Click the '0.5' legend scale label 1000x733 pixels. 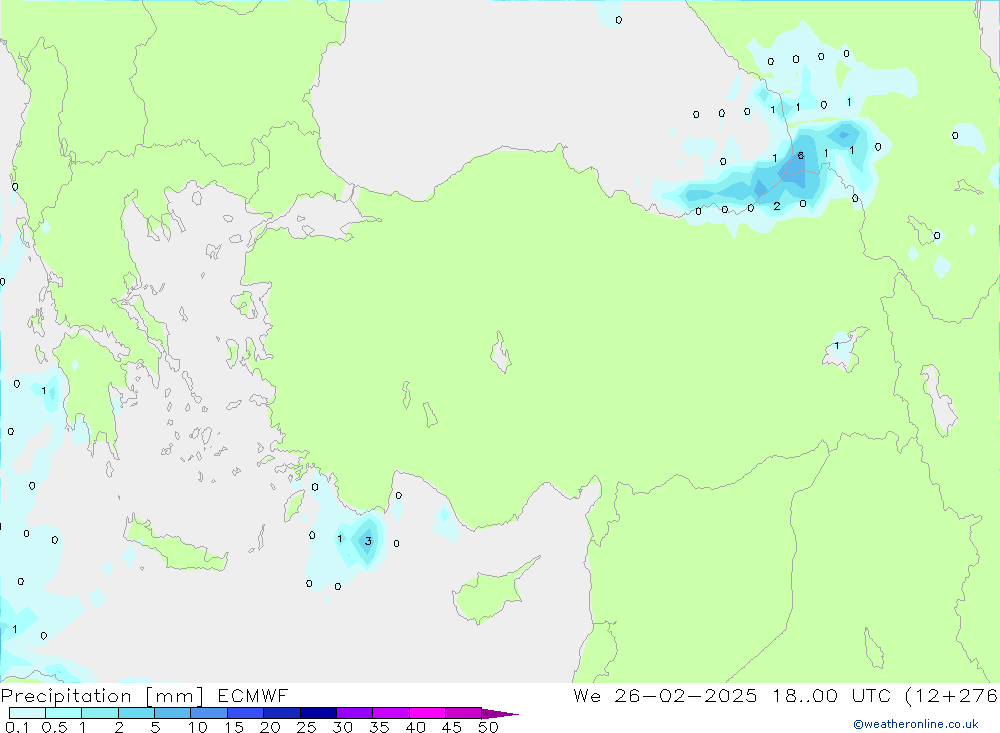coord(54,727)
